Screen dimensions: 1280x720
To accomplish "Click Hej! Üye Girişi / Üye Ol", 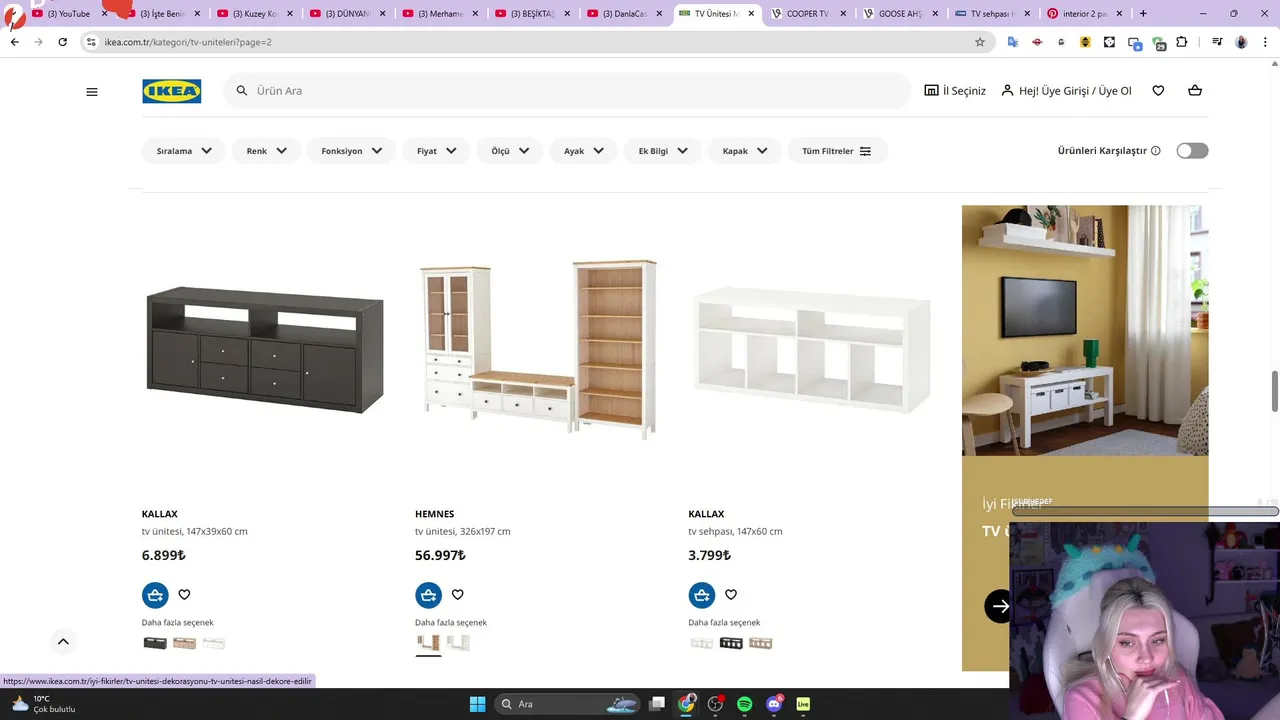I will (x=1066, y=91).
